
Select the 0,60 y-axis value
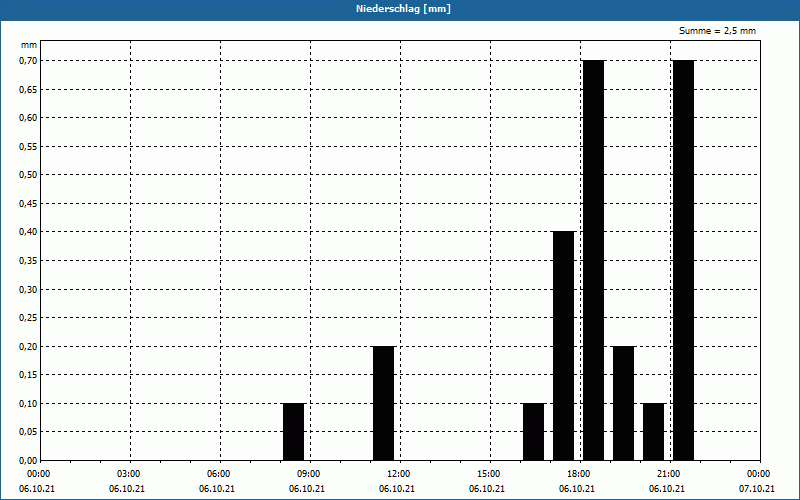[x=29, y=118]
